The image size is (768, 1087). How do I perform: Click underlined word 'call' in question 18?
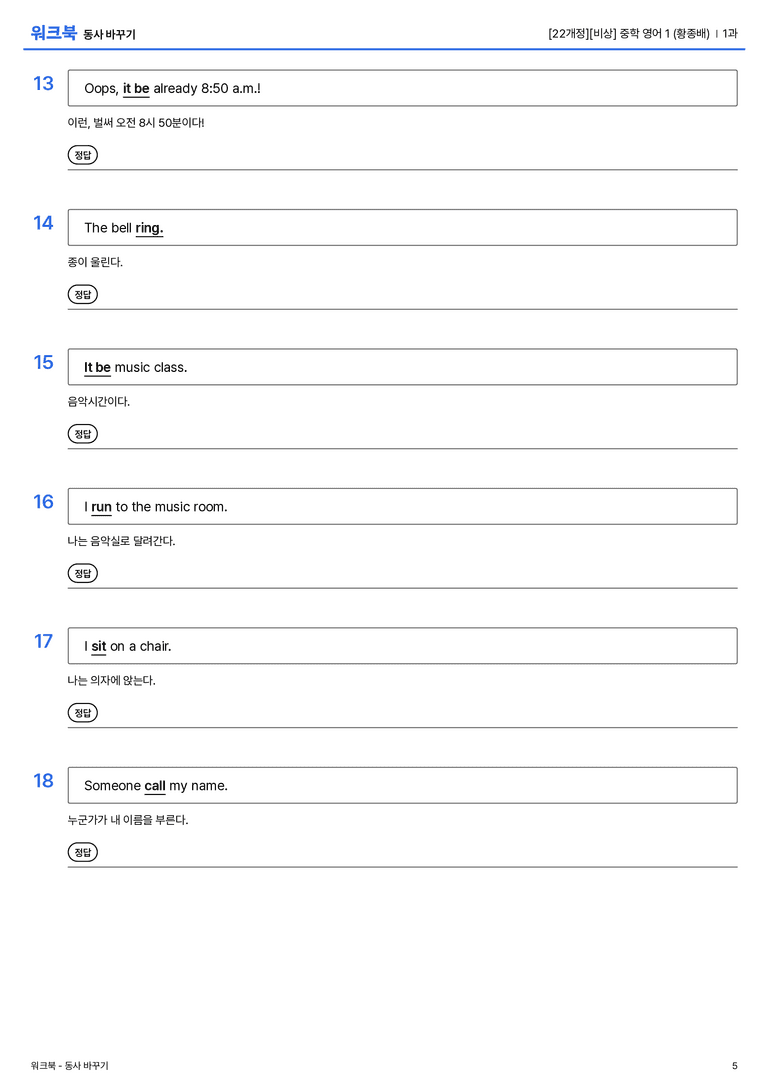155,785
